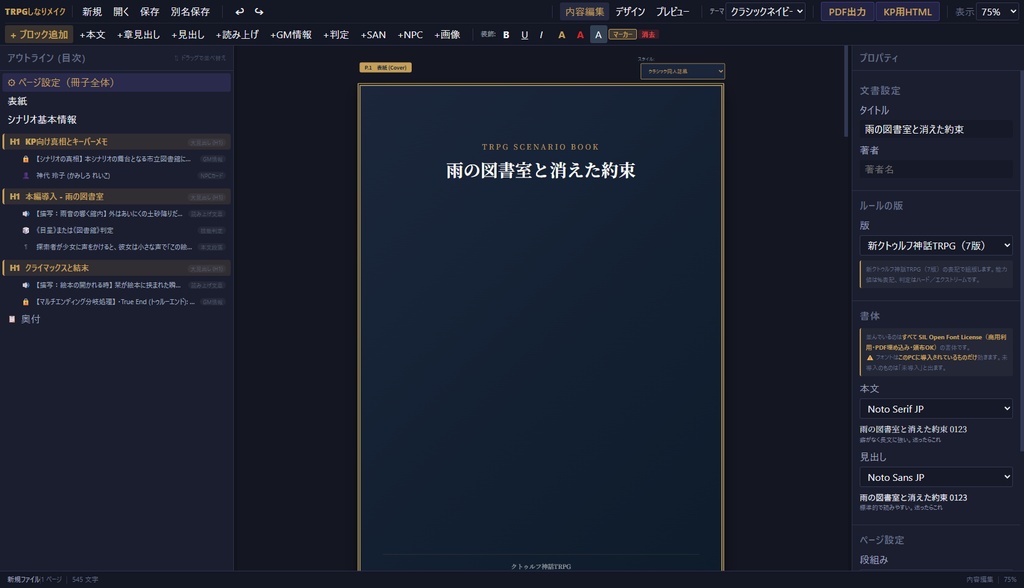This screenshot has width=1024, height=588.
Task: Click the speaker icon on 絵本の開かれる時 row
Action: 26,285
